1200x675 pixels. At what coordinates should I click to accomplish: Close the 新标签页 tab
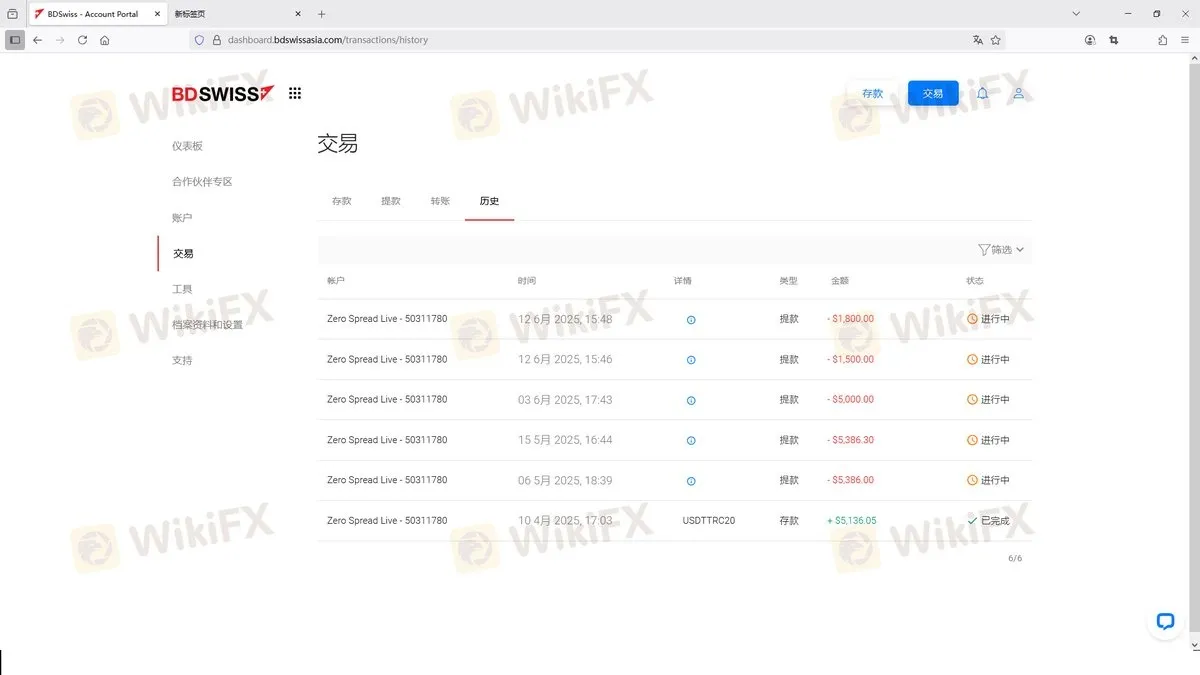pyautogui.click(x=298, y=14)
